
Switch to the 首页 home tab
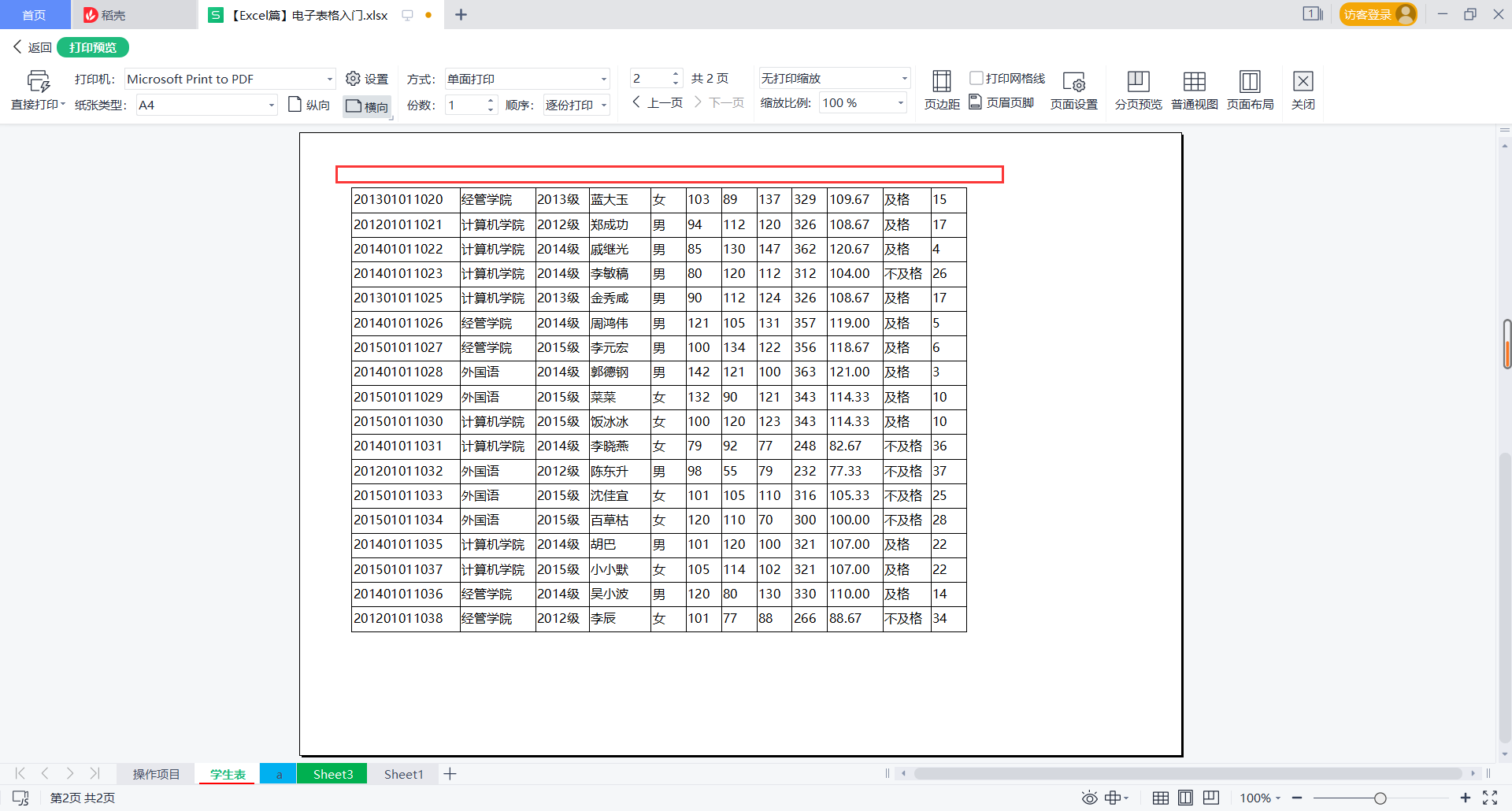[x=34, y=15]
